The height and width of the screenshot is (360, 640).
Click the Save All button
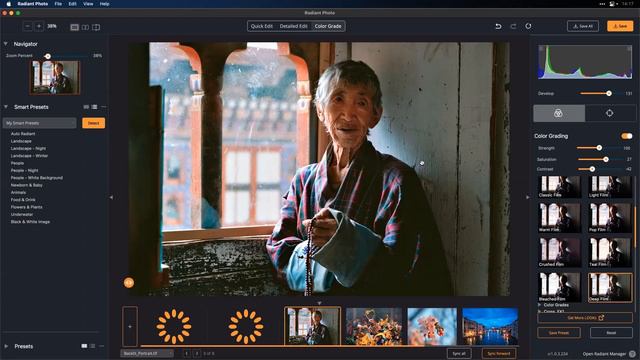click(583, 26)
